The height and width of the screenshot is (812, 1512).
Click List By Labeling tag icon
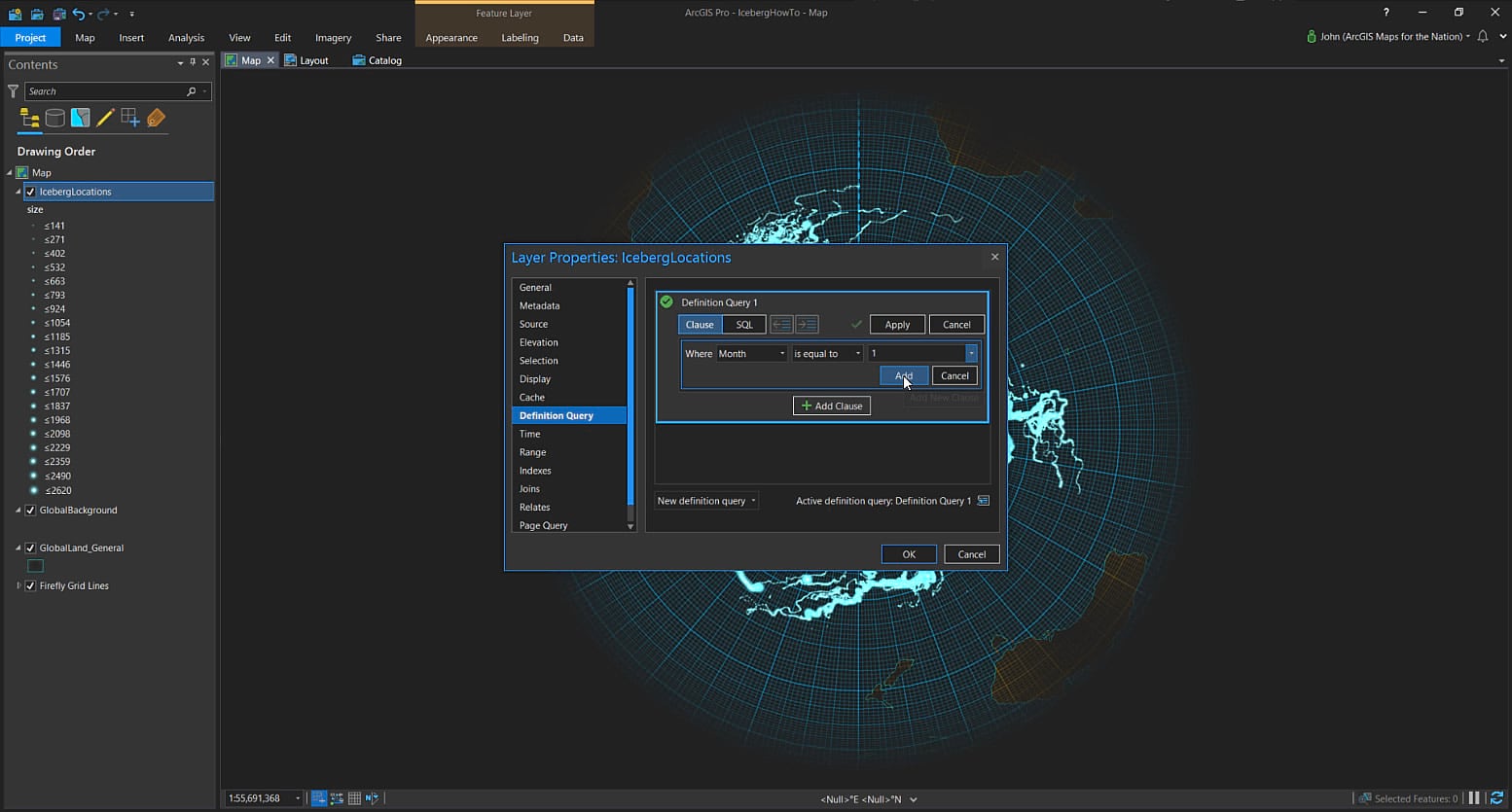coord(156,119)
